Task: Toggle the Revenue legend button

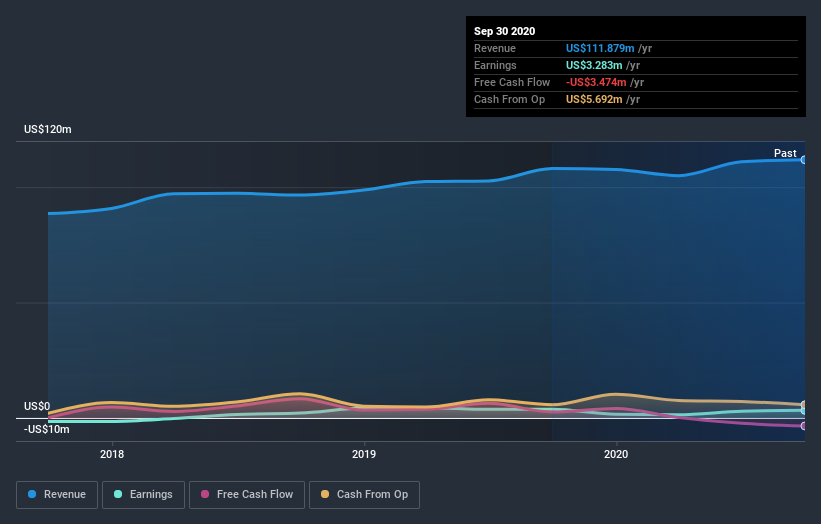Action: point(57,495)
